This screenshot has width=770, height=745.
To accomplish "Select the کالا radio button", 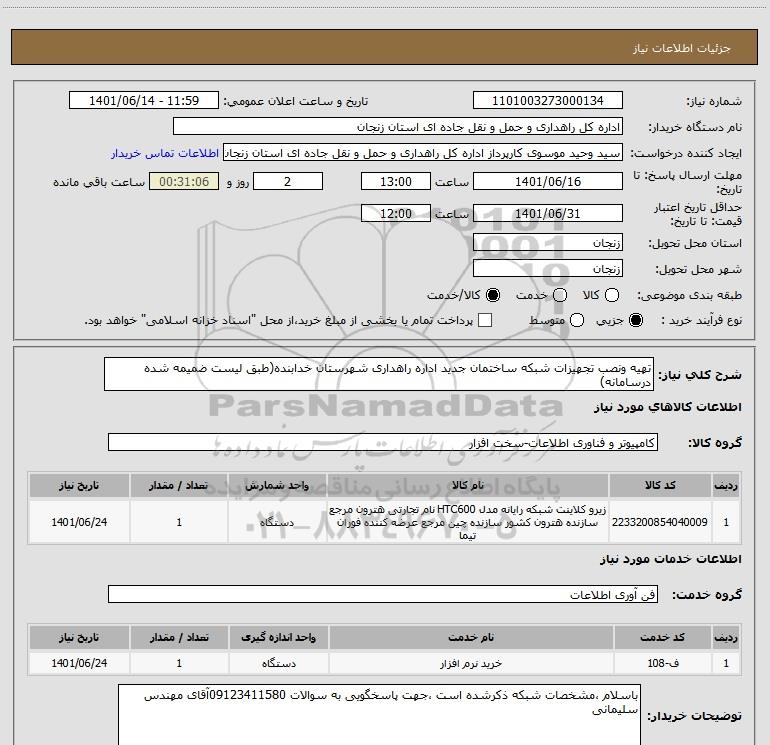I will (612, 295).
